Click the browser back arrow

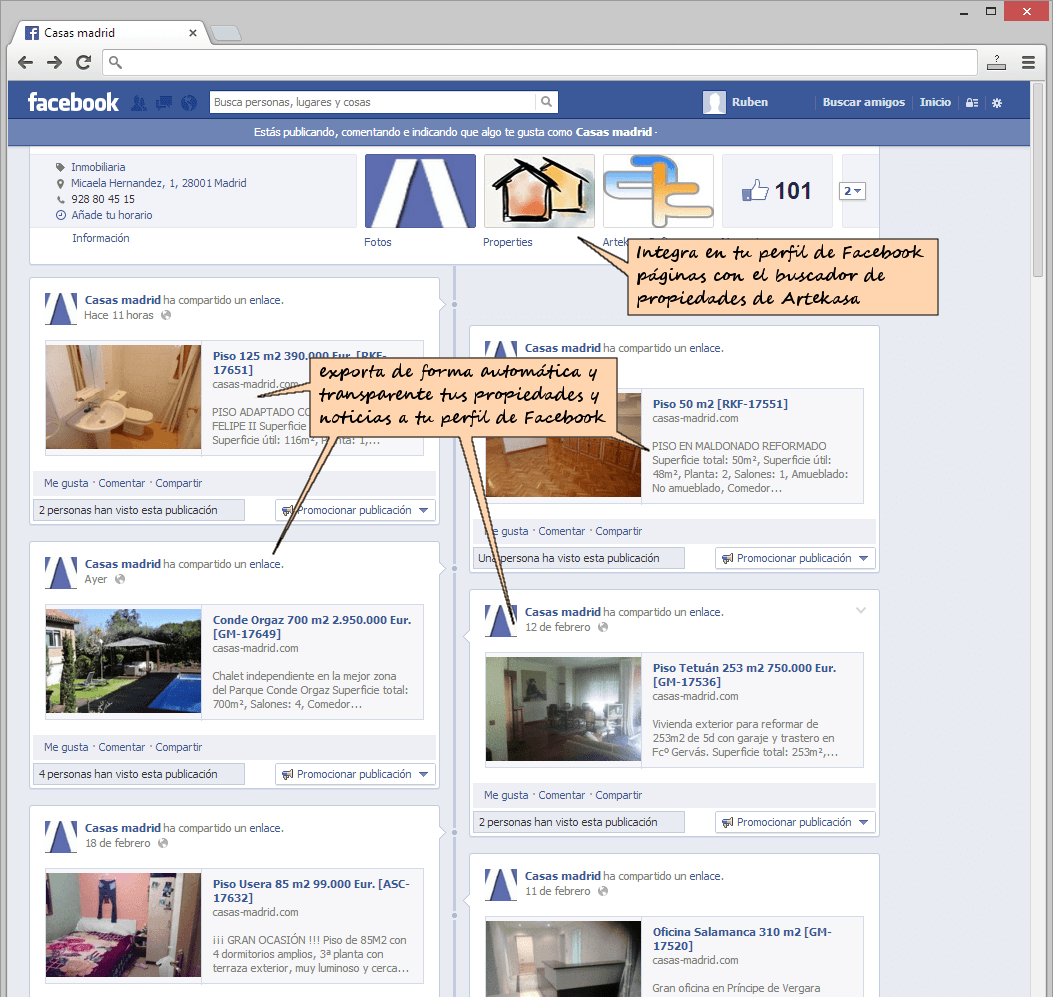tap(25, 62)
